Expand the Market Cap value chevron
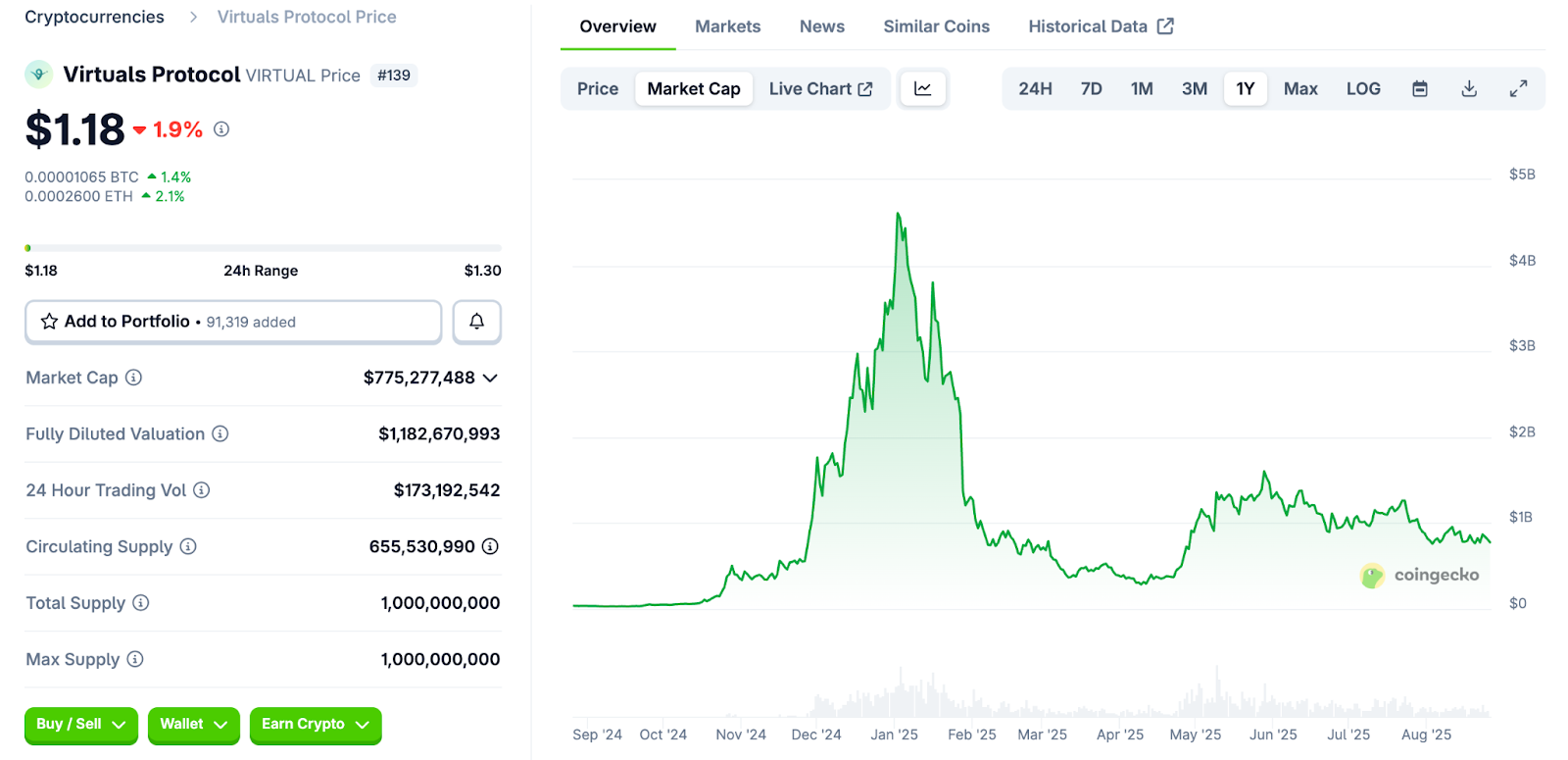 coord(490,379)
